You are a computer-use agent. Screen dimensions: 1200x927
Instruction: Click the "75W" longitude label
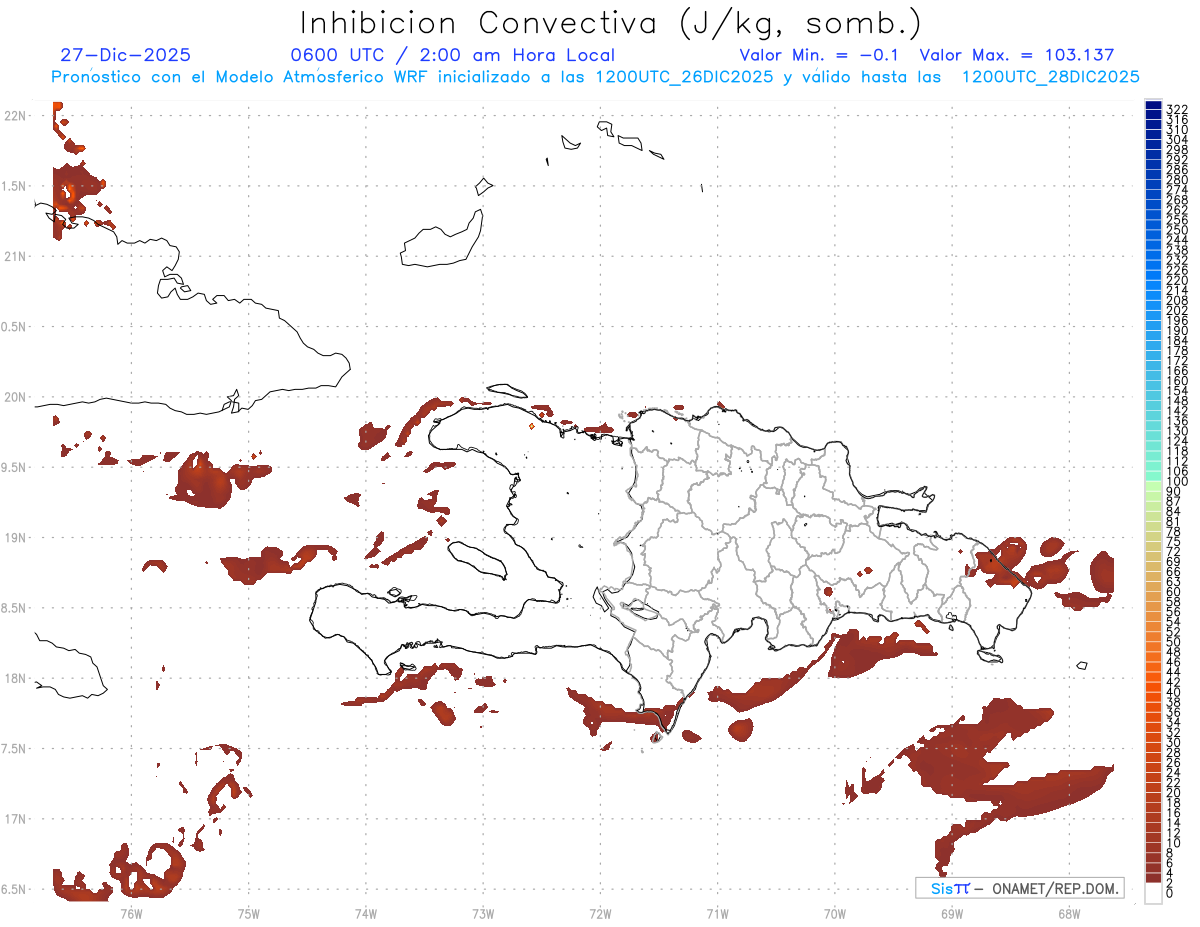pos(248,913)
